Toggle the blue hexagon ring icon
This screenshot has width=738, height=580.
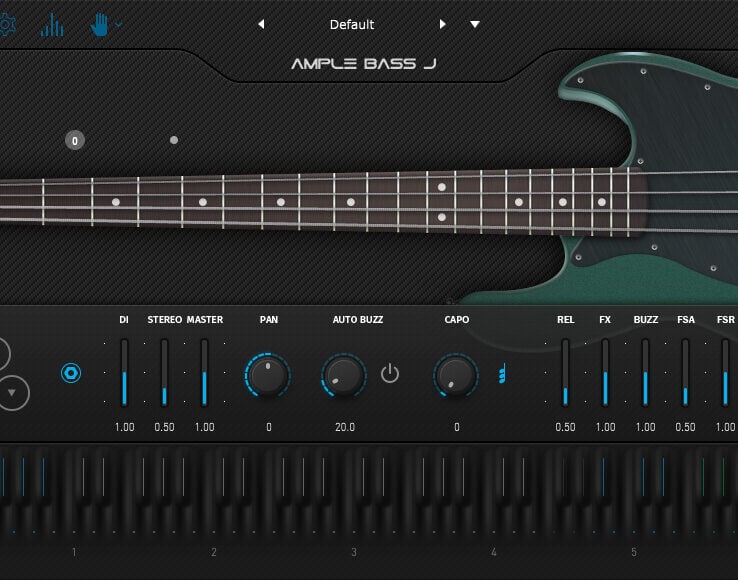pyautogui.click(x=71, y=373)
